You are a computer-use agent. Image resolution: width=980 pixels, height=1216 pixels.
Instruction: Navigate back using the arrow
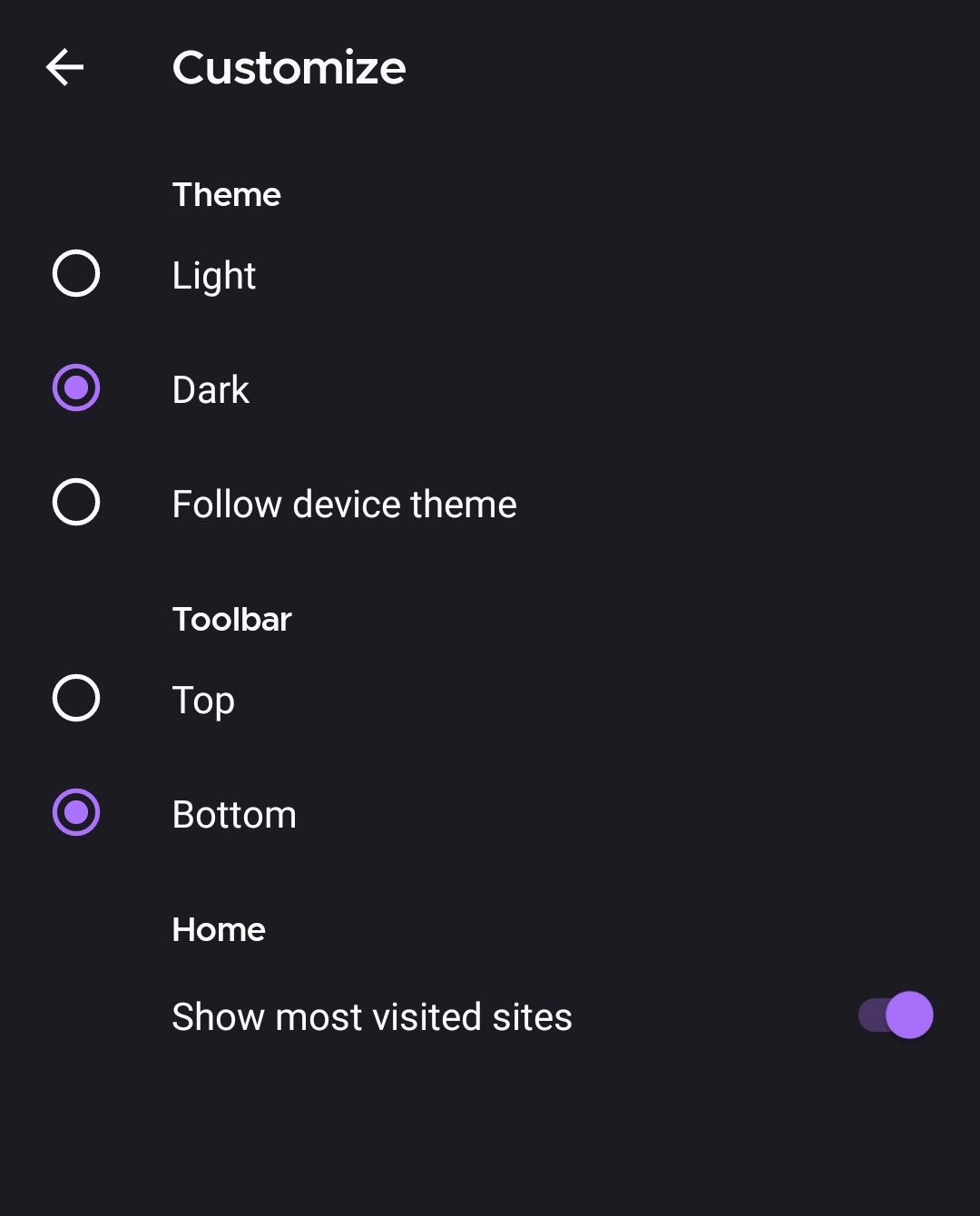(65, 67)
